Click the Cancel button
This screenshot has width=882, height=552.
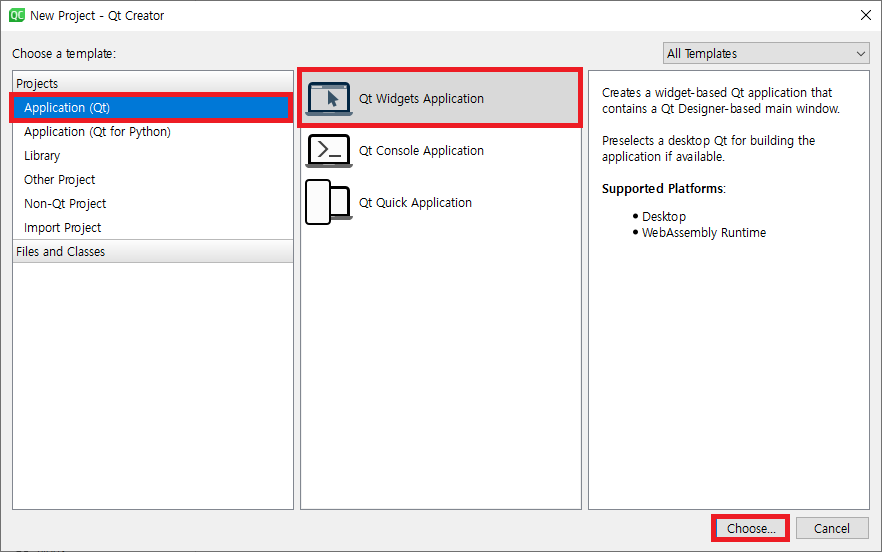click(832, 528)
